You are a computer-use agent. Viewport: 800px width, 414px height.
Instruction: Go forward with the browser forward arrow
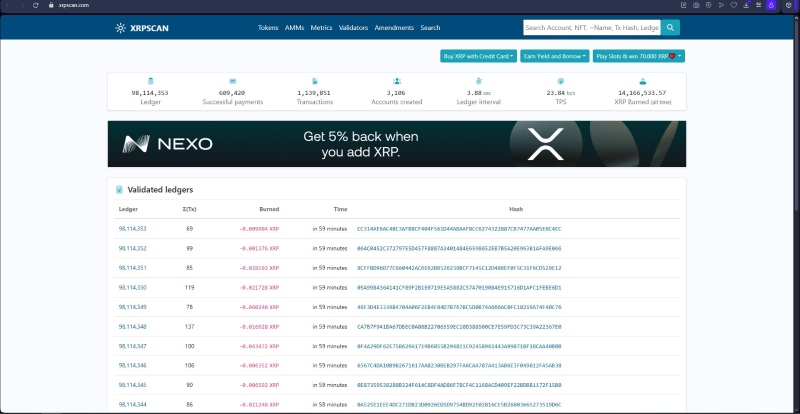pos(22,5)
